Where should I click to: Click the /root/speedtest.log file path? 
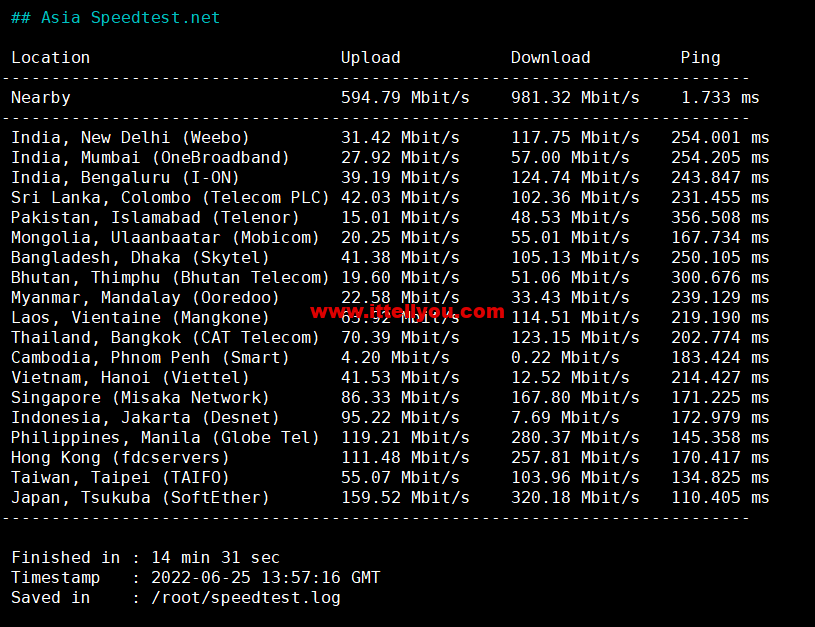tap(245, 598)
